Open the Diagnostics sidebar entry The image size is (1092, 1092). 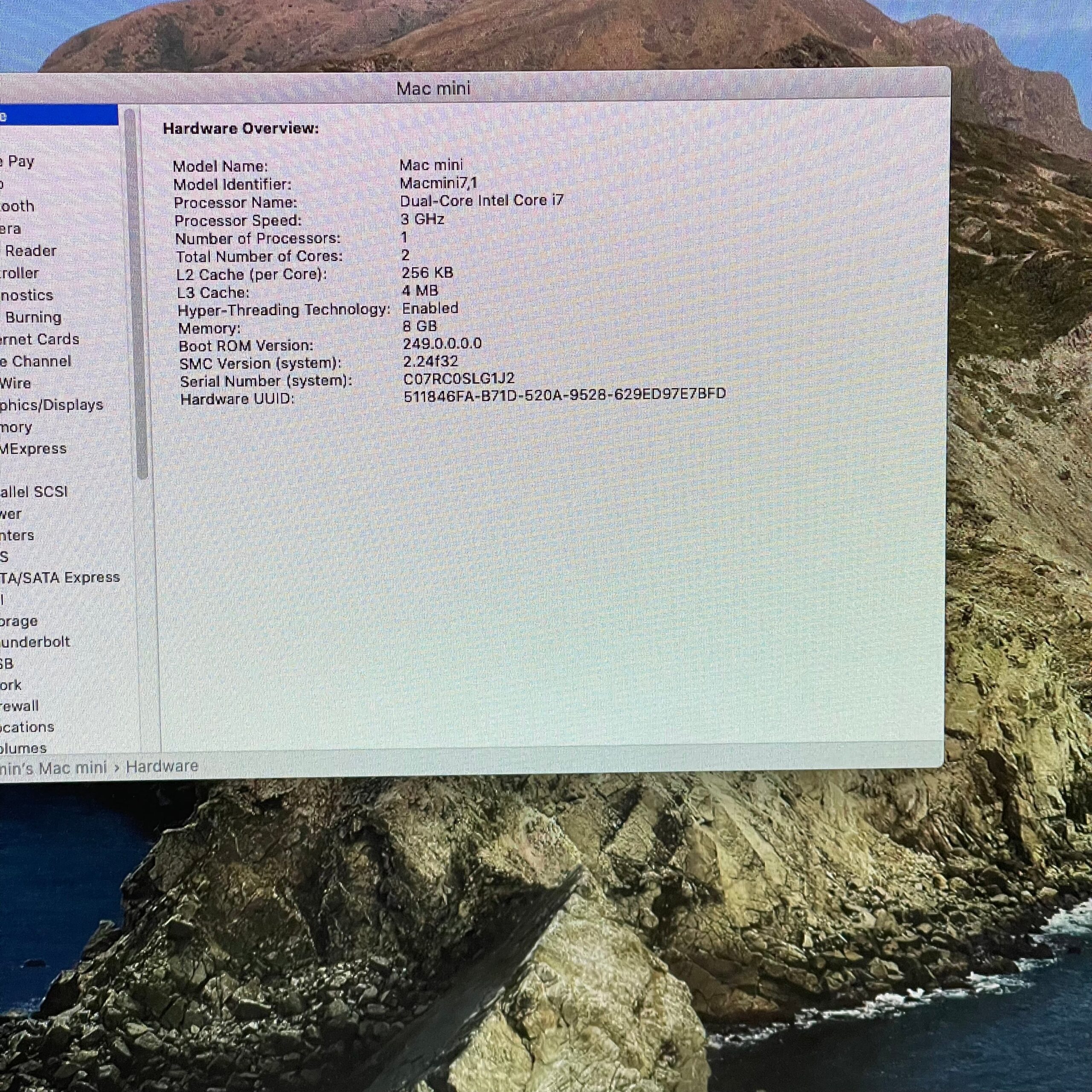(x=26, y=295)
